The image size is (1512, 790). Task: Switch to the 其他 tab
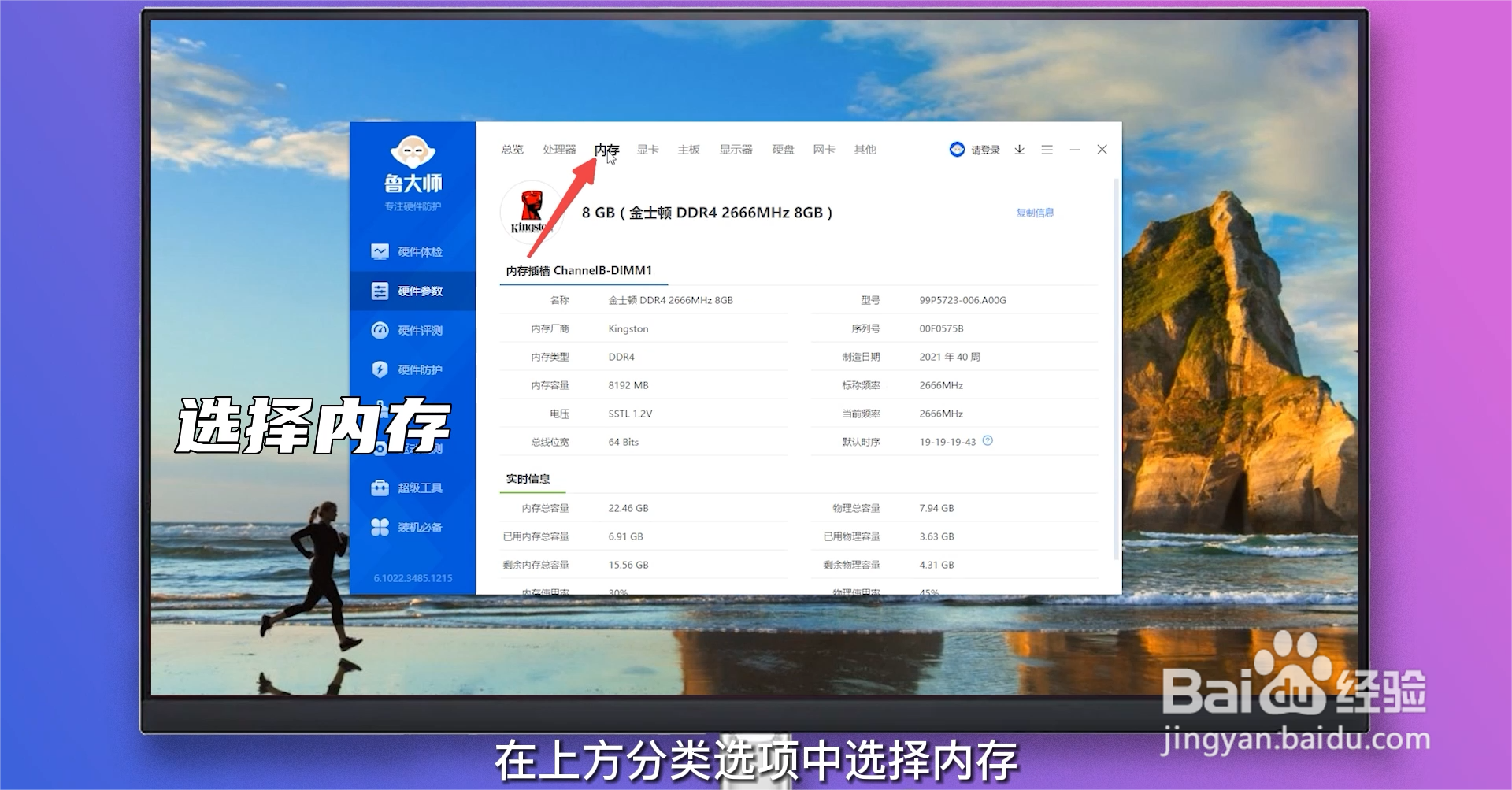point(865,149)
